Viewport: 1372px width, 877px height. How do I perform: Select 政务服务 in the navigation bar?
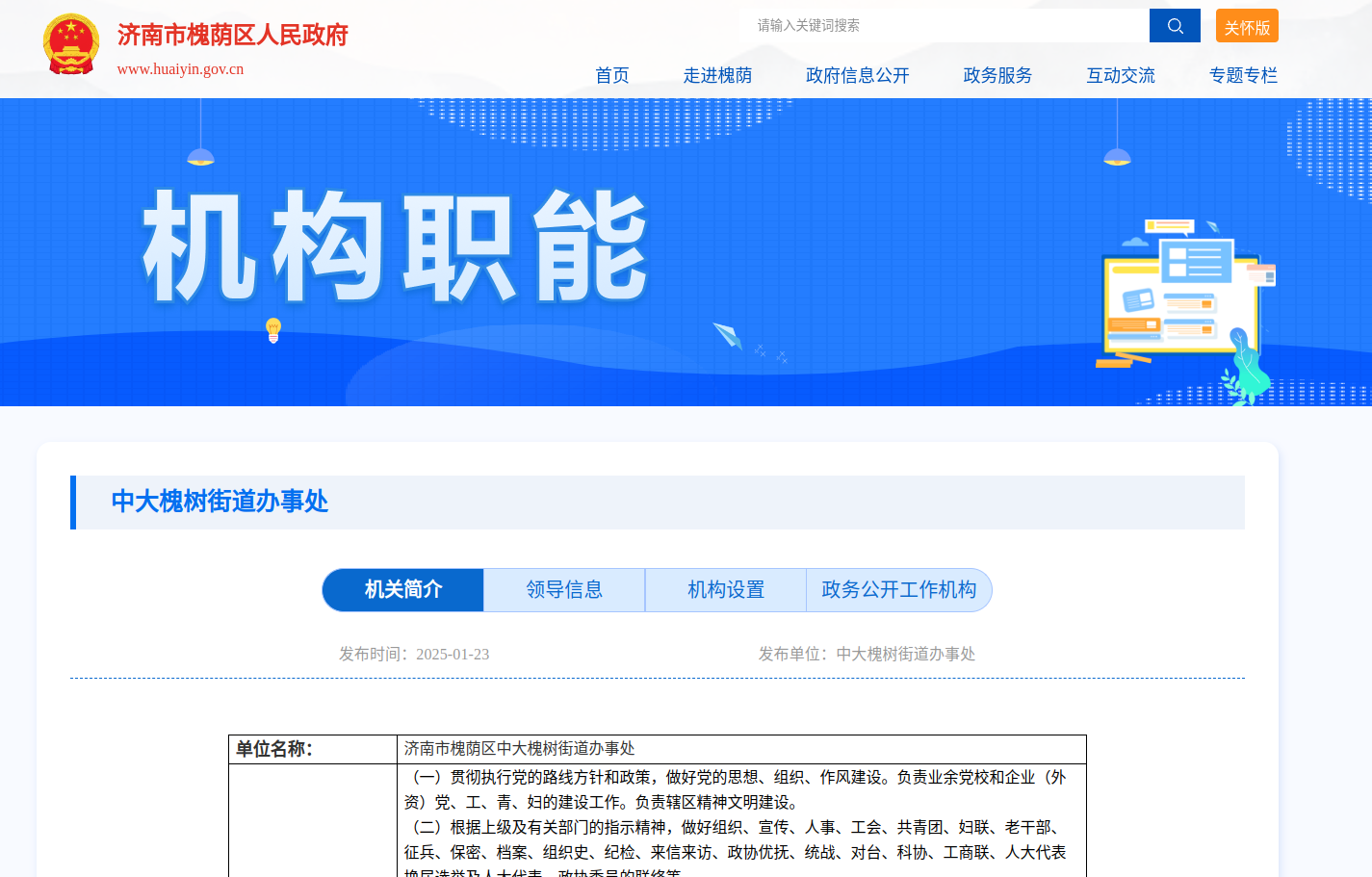[997, 75]
